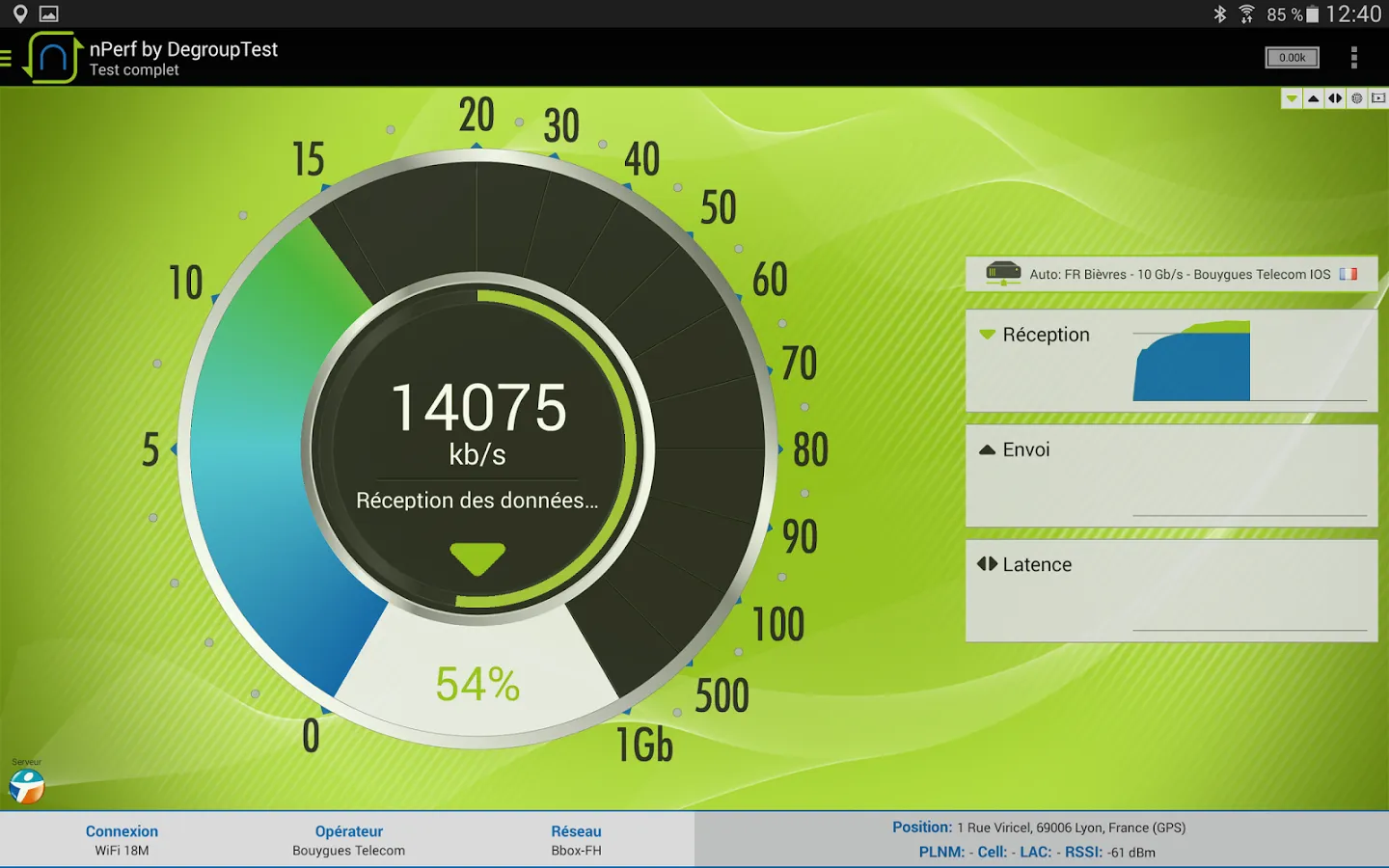Open the Réseau Bbox-FH info

[576, 840]
